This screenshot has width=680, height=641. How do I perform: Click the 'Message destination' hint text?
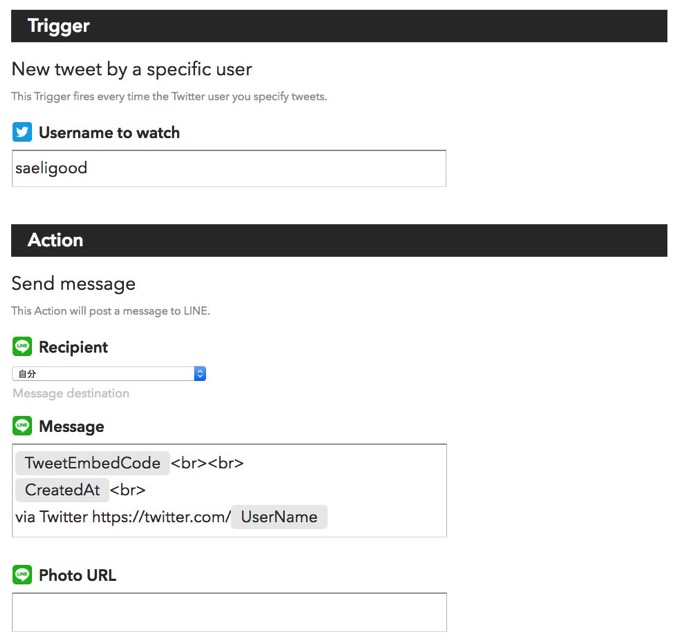point(71,393)
